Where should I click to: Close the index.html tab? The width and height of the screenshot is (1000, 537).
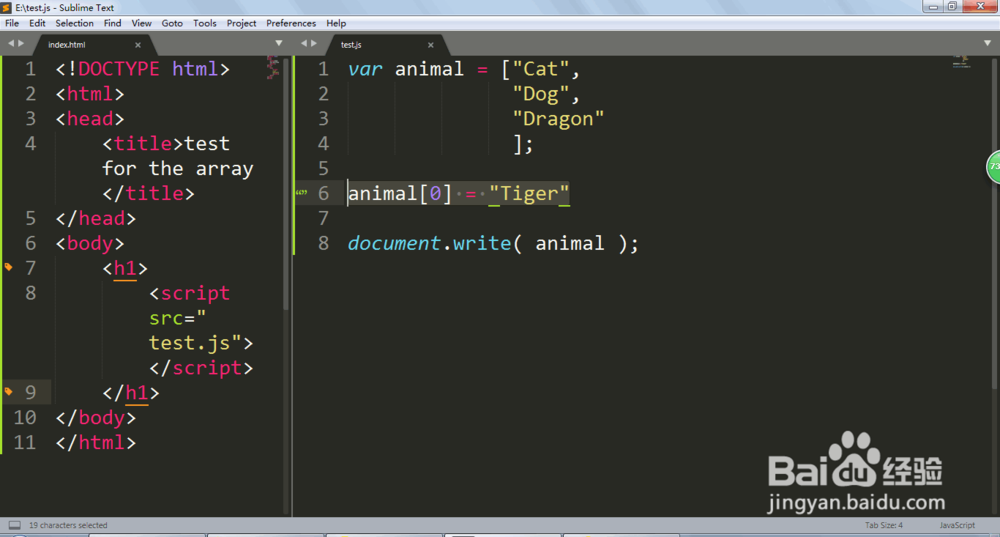pos(138,45)
